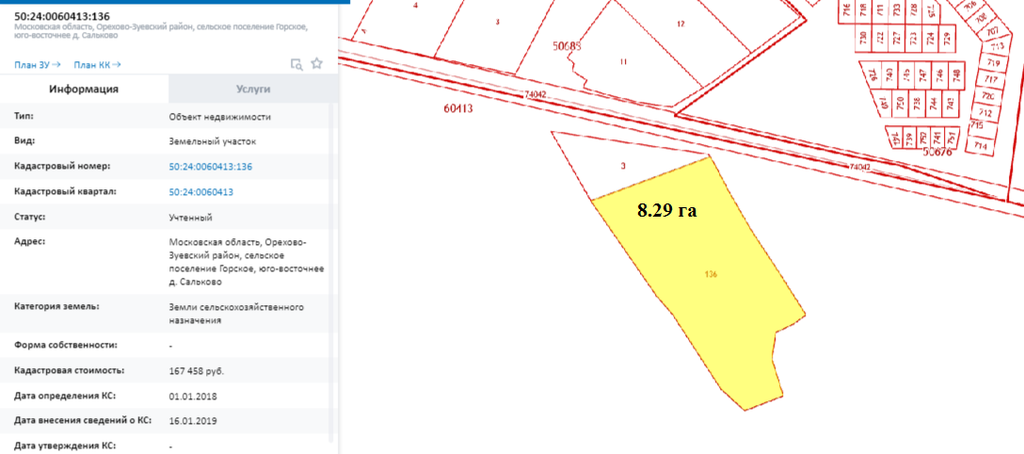Switch to the Услуги tab
This screenshot has width=1024, height=454.
point(253,89)
